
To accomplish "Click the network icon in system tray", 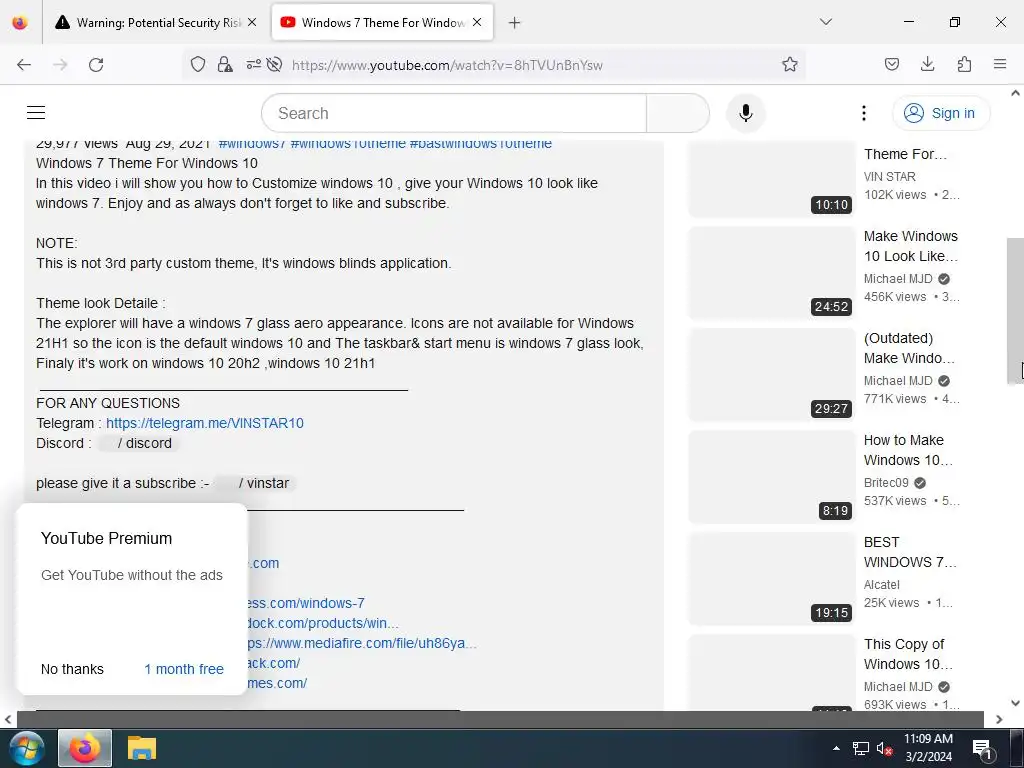I will pos(861,748).
